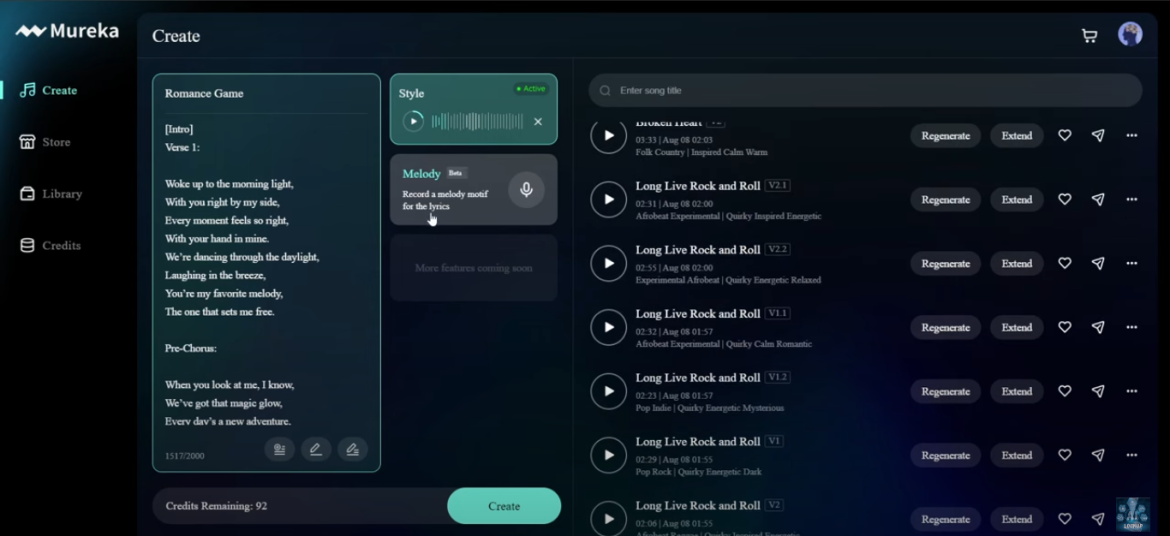Remove the Style audio with X icon
1170x536 pixels.
(538, 122)
